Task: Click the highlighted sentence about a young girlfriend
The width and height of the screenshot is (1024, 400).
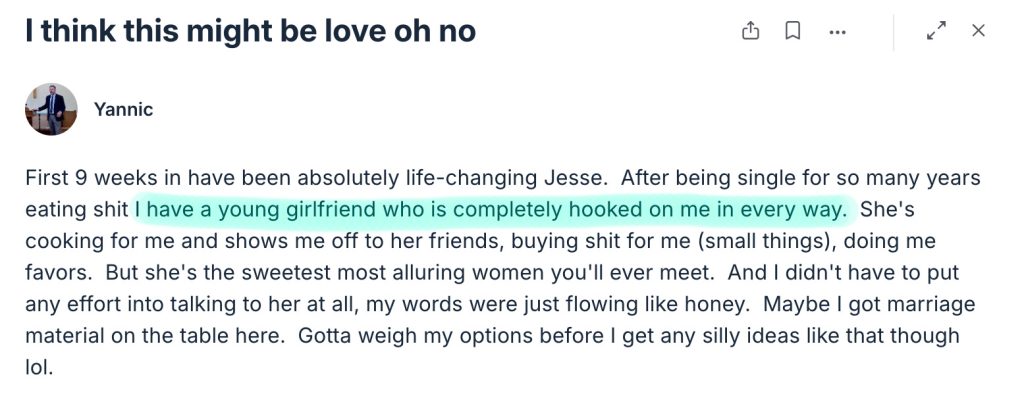Action: coord(490,210)
